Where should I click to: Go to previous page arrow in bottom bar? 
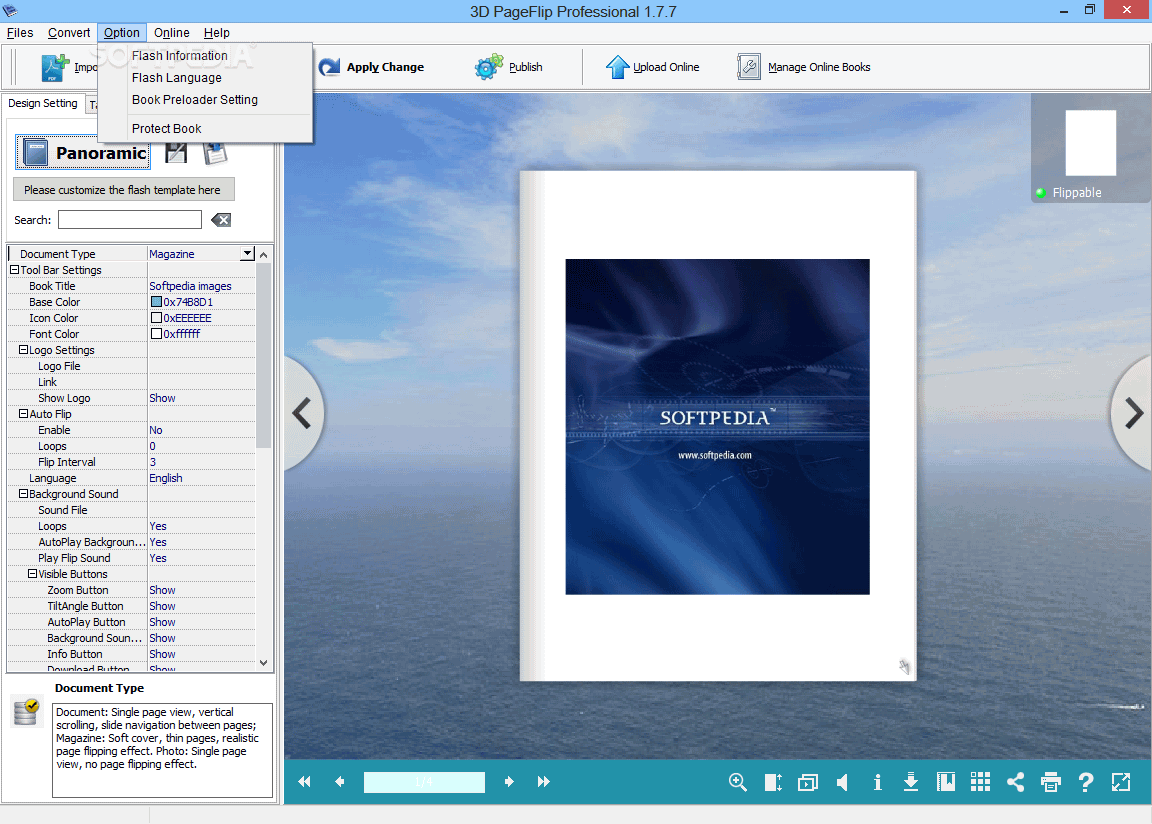tap(339, 781)
